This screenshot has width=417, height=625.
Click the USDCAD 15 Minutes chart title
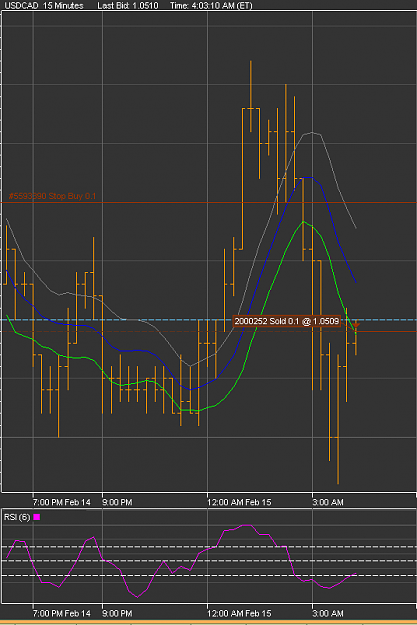click(x=44, y=6)
